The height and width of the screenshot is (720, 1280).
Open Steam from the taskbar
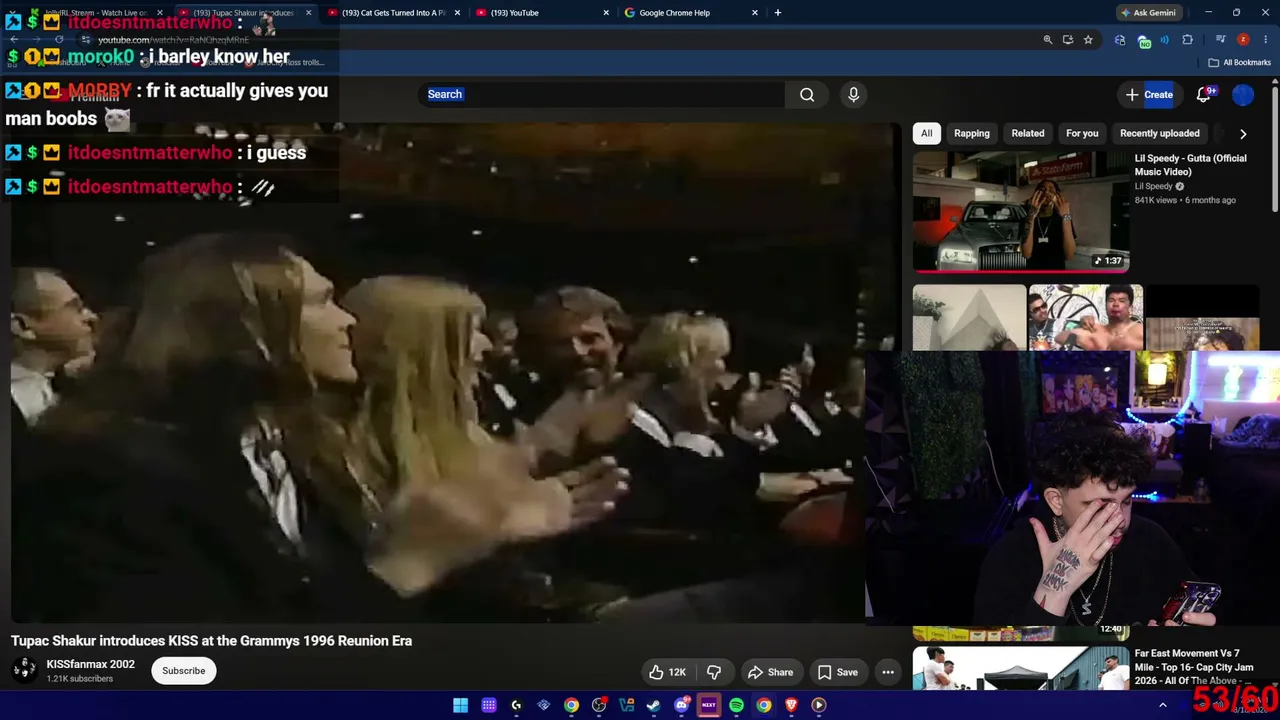pos(654,705)
